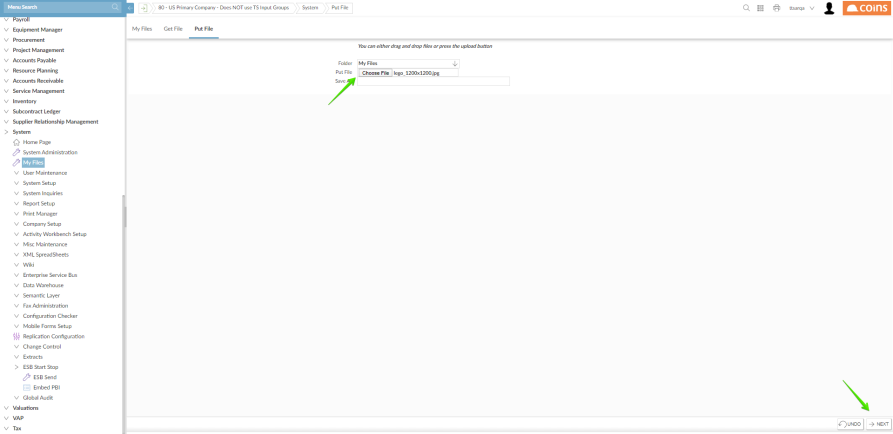
Task: Click the Menu Search input box
Action: pyautogui.click(x=57, y=7)
